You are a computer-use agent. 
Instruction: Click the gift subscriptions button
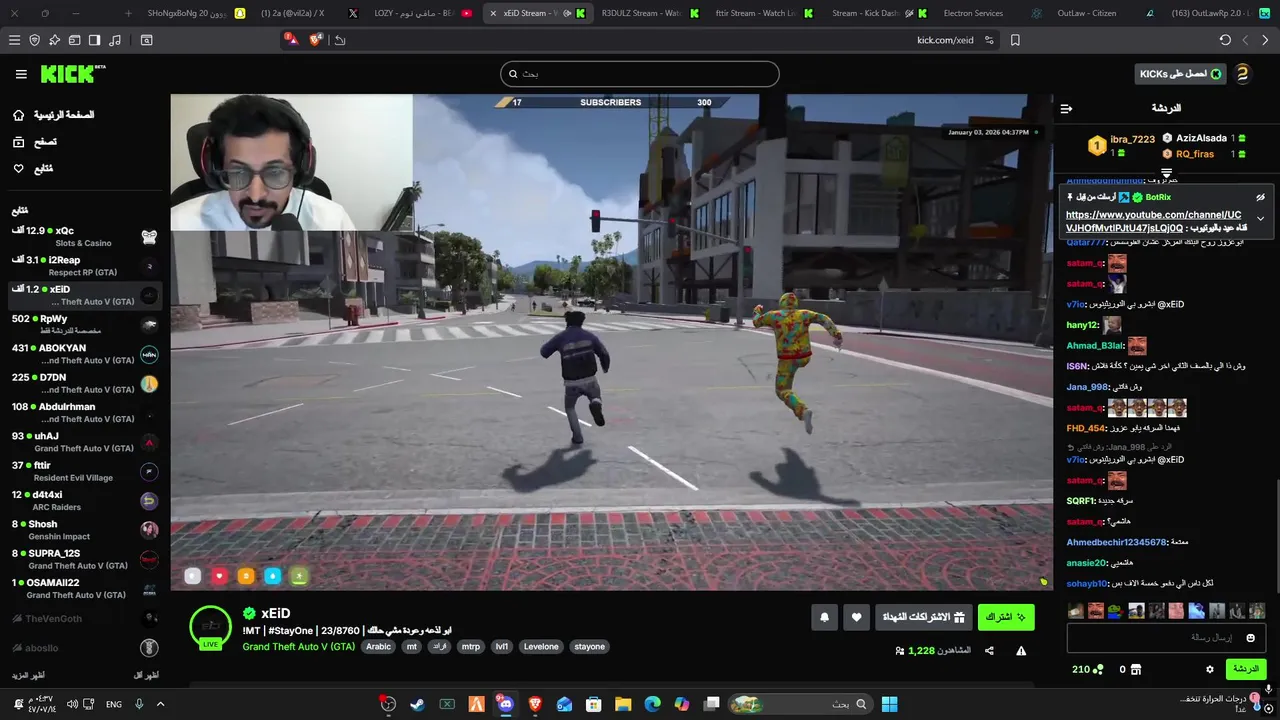[x=923, y=618]
